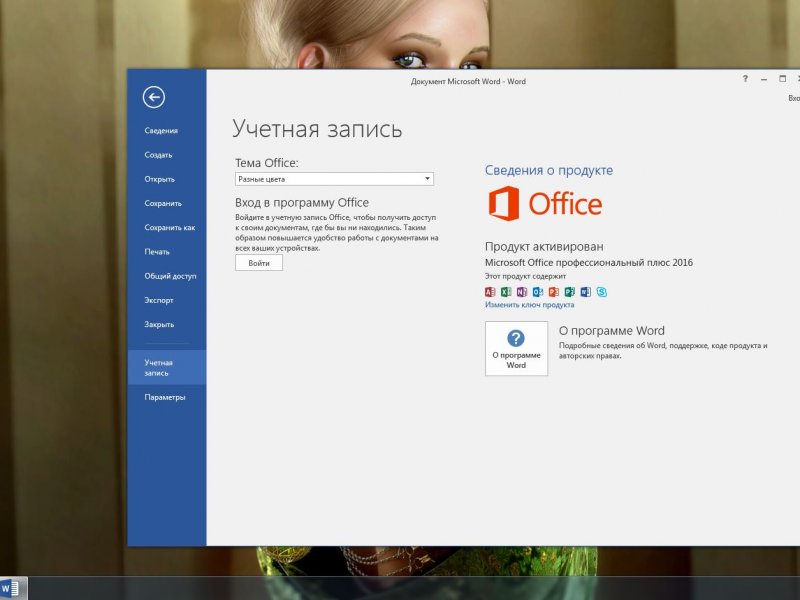Click the Войти sign-in button
The height and width of the screenshot is (600, 800).
click(259, 263)
